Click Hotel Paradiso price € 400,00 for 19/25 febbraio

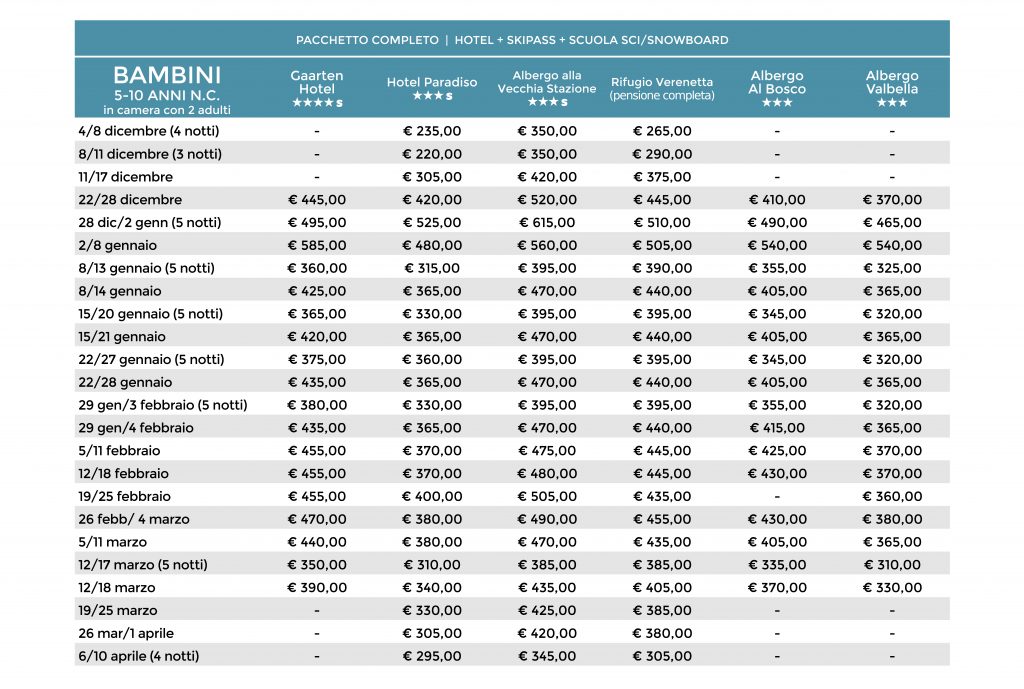pos(432,496)
